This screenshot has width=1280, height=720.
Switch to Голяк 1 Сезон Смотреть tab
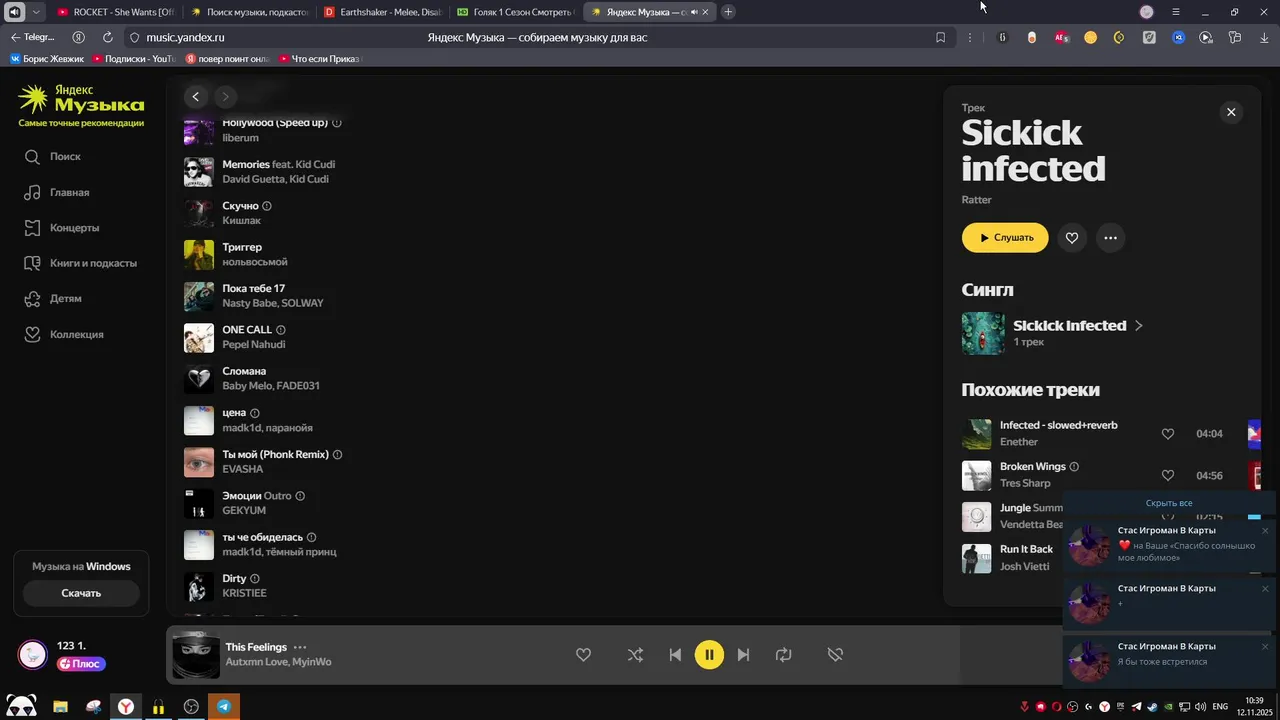[x=515, y=12]
